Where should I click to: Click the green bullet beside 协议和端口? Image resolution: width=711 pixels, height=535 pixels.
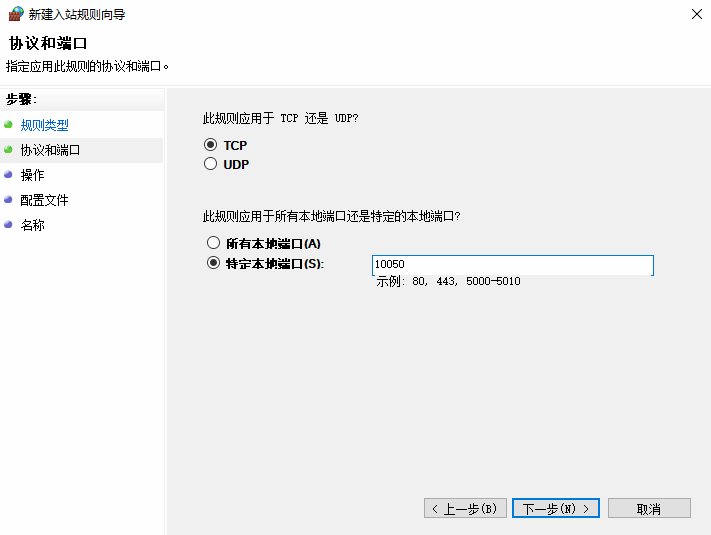(x=8, y=149)
